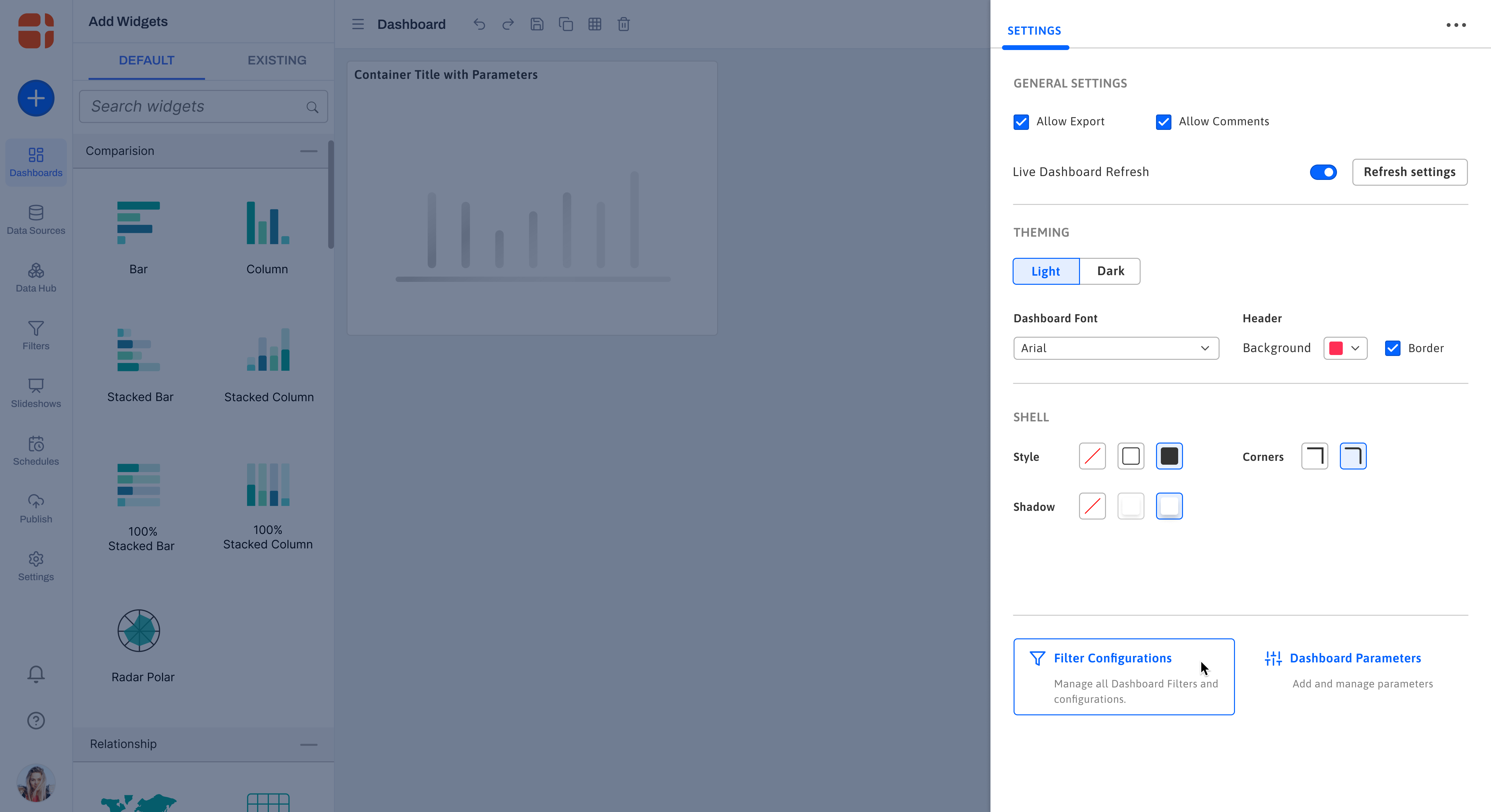This screenshot has height=812, width=1491.
Task: Uncheck the header Border checkbox
Action: [x=1392, y=348]
